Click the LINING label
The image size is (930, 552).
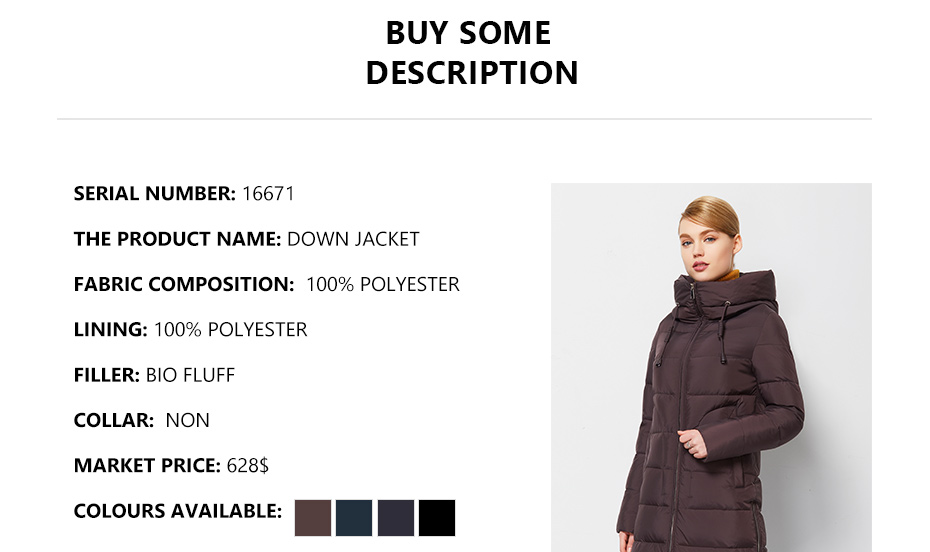pyautogui.click(x=110, y=329)
